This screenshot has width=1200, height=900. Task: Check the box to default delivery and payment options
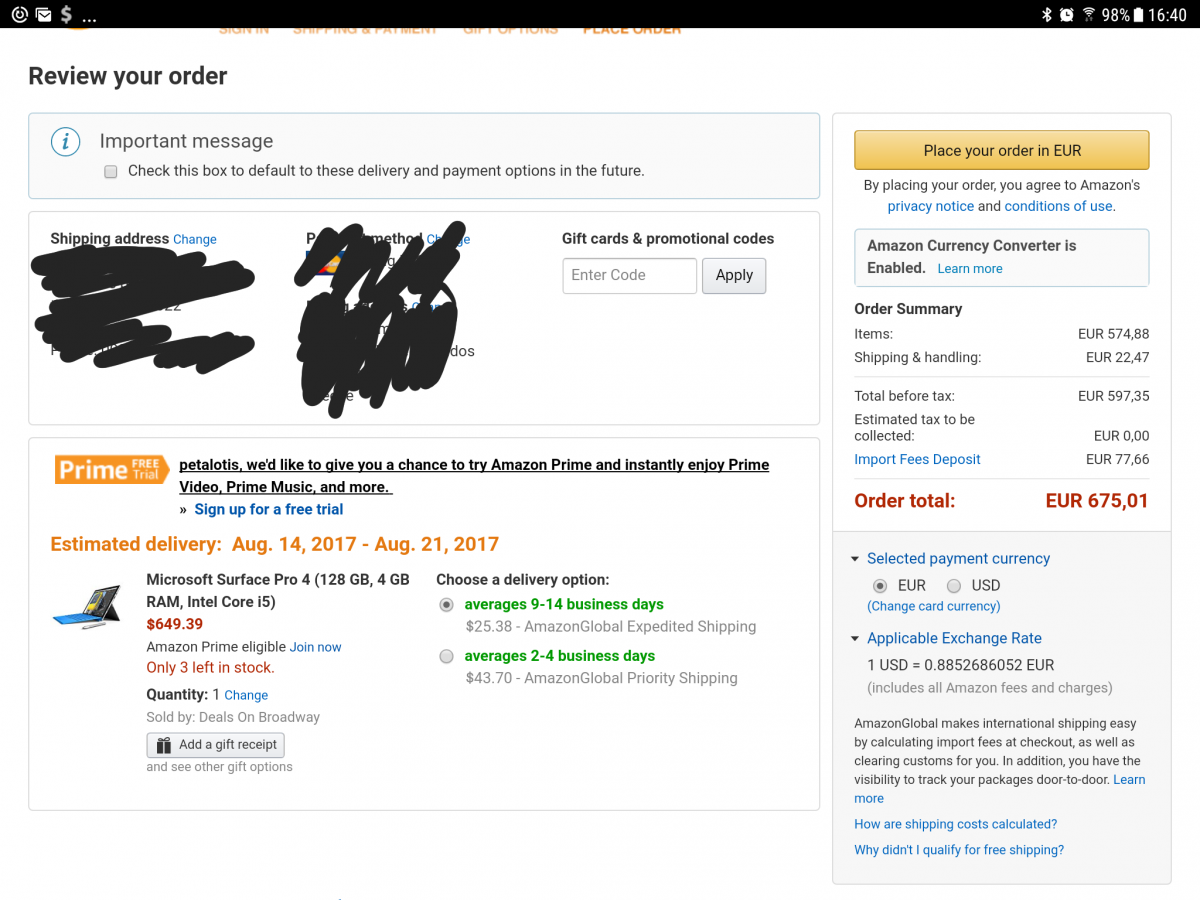111,171
